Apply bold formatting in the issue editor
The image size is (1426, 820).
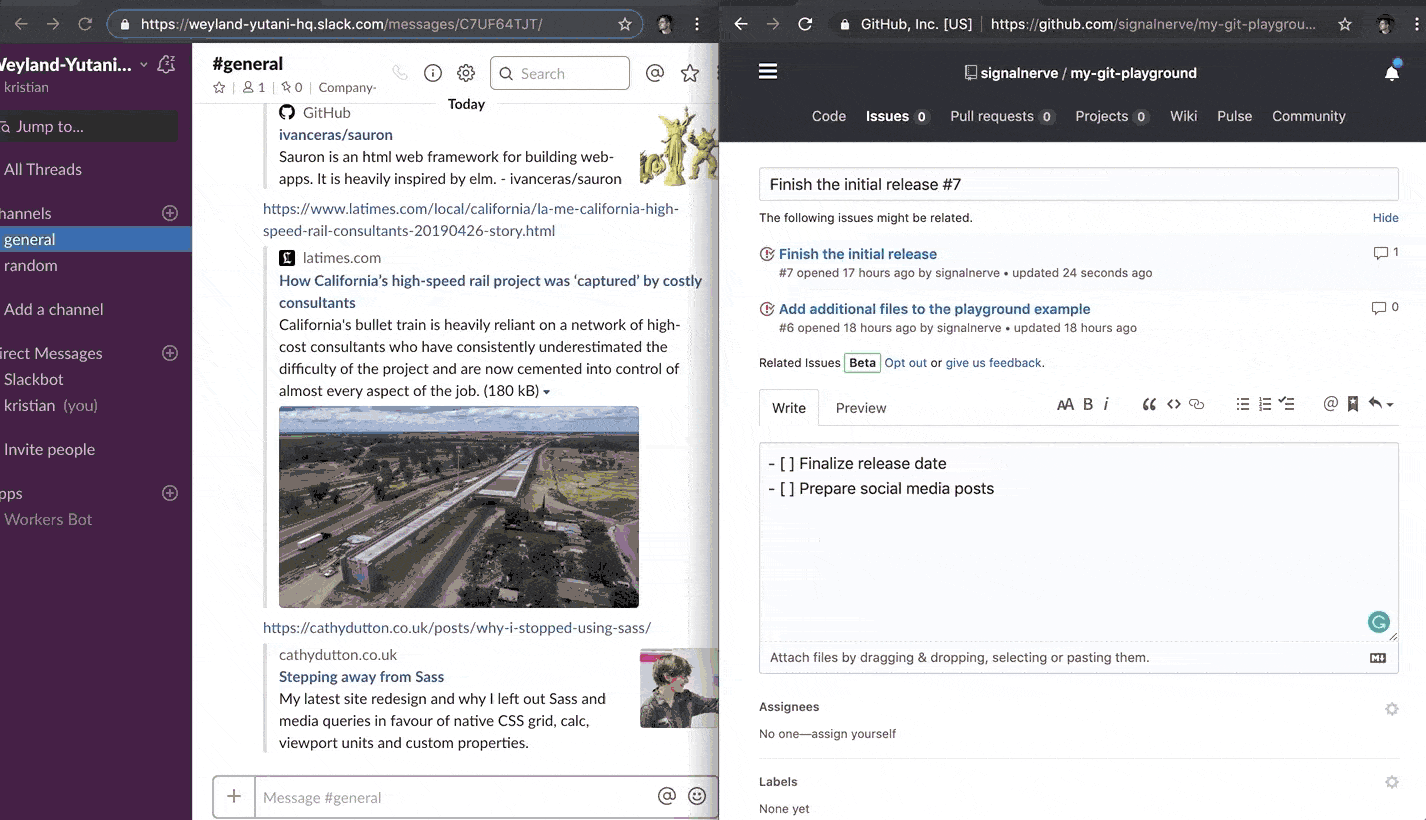[x=1088, y=404]
